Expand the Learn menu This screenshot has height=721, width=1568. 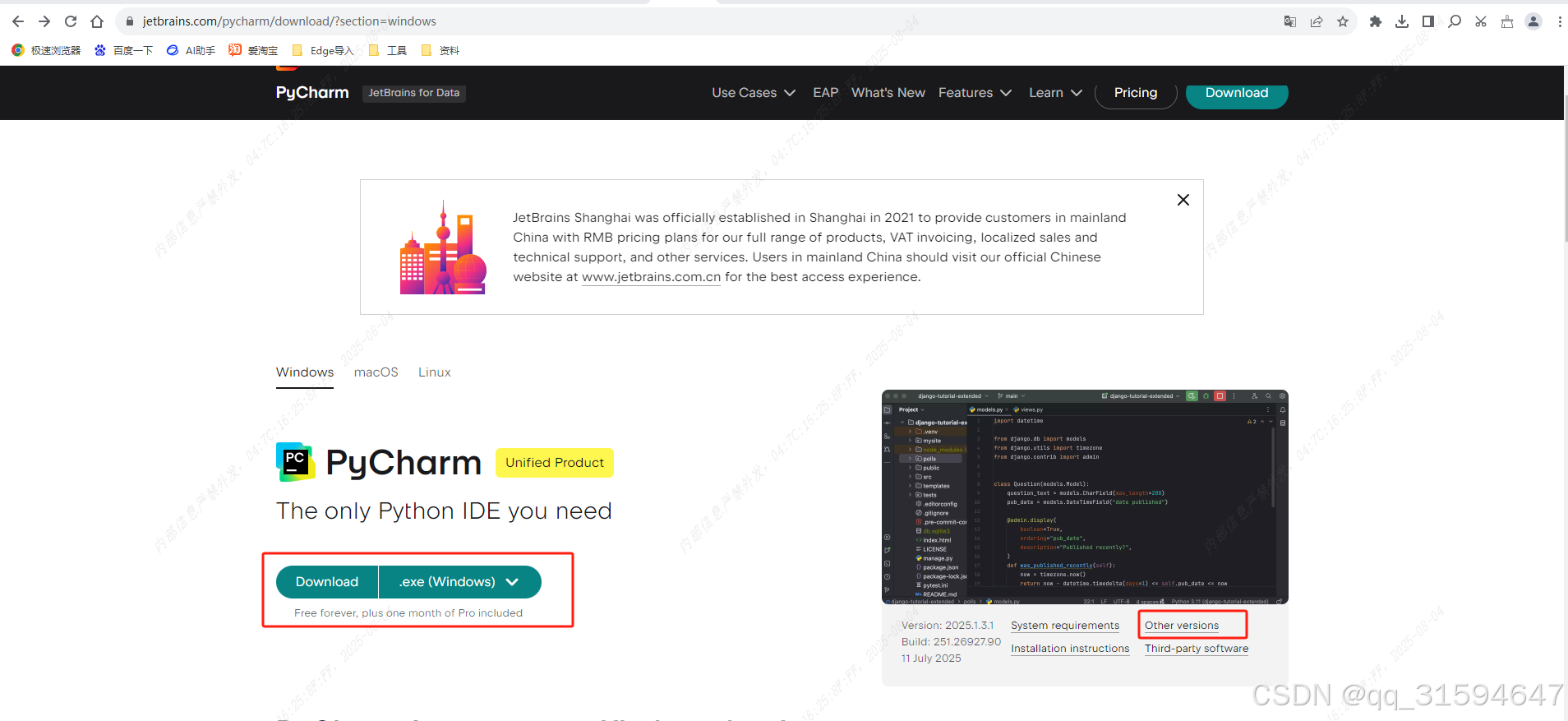(x=1055, y=93)
